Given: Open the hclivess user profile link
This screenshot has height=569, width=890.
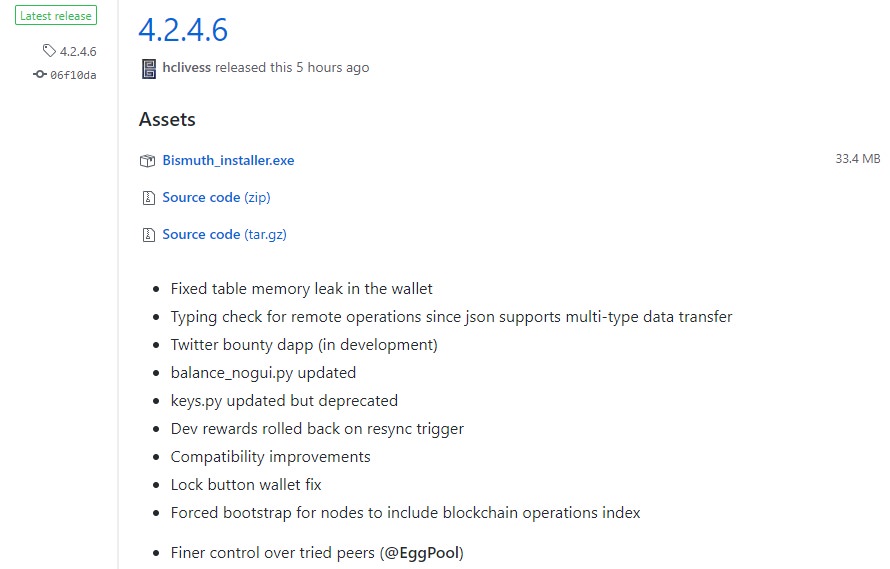Looking at the screenshot, I should tap(186, 67).
